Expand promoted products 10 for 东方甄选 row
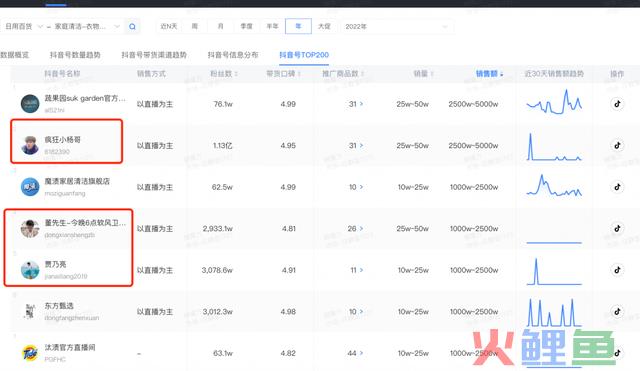 click(356, 312)
